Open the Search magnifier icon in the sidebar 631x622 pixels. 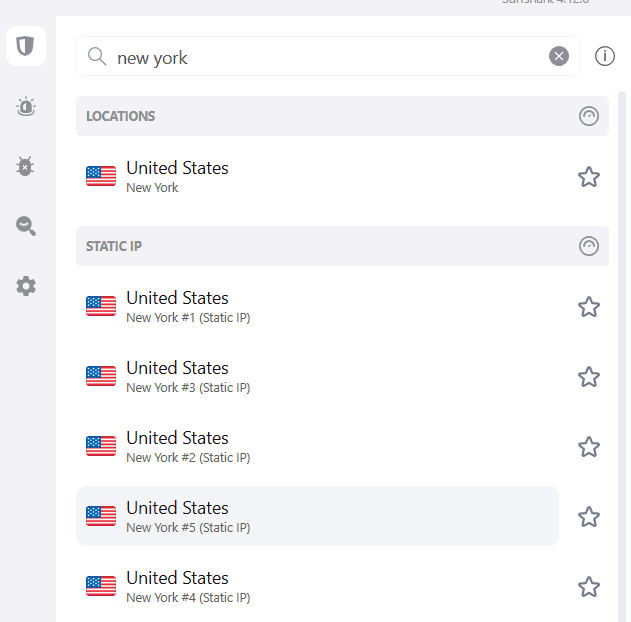(26, 226)
